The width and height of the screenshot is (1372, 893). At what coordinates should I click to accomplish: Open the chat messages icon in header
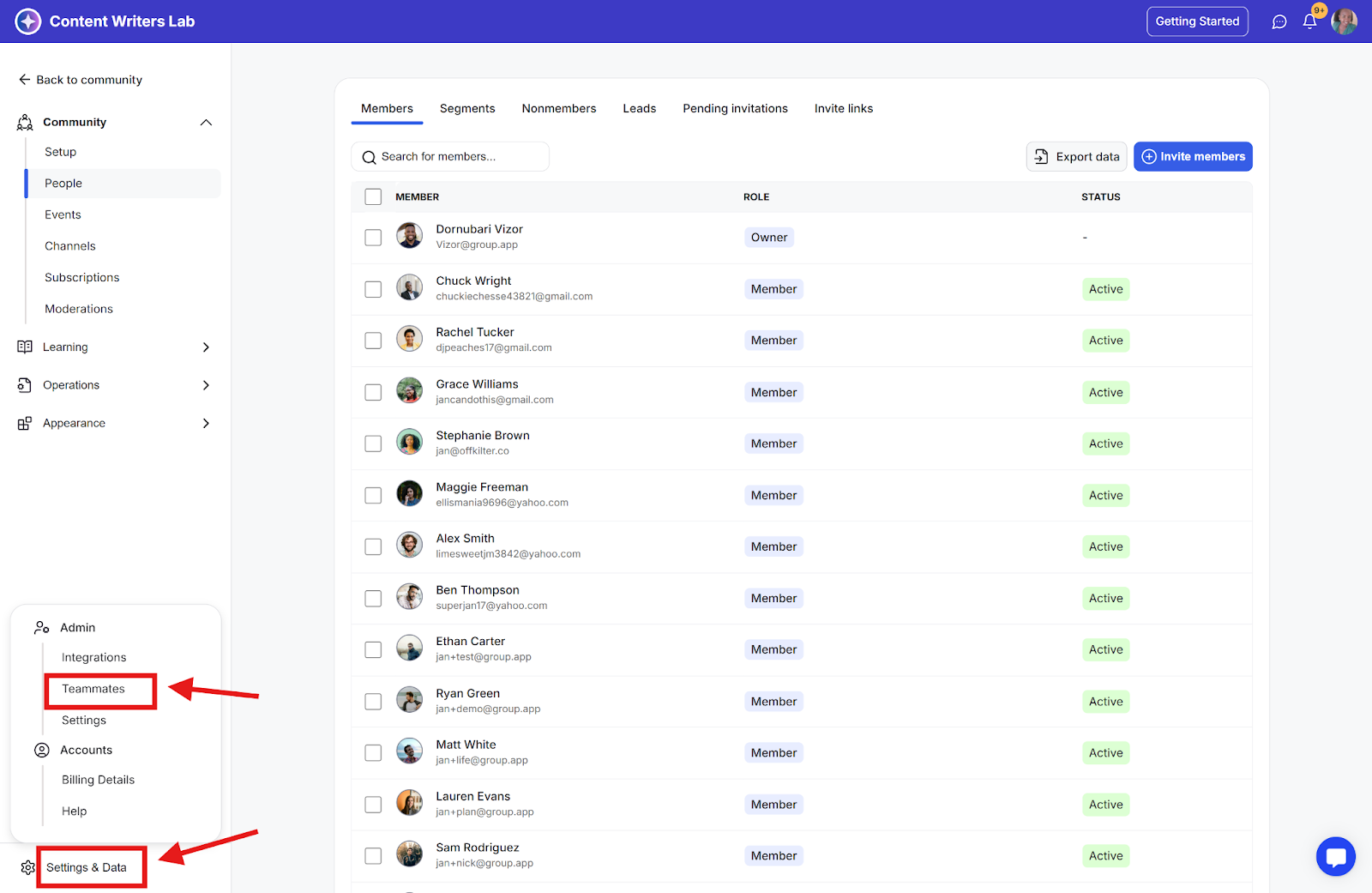[x=1279, y=21]
